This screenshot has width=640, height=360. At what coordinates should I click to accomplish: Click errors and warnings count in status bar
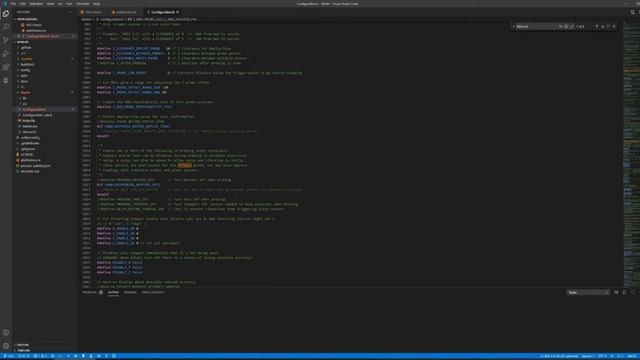(x=41, y=356)
